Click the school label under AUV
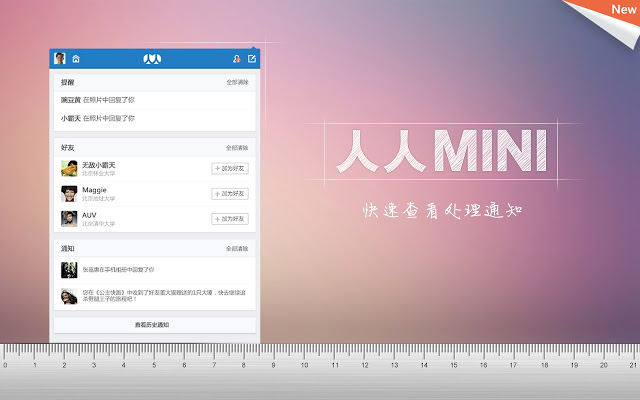The width and height of the screenshot is (640, 400). click(99, 224)
